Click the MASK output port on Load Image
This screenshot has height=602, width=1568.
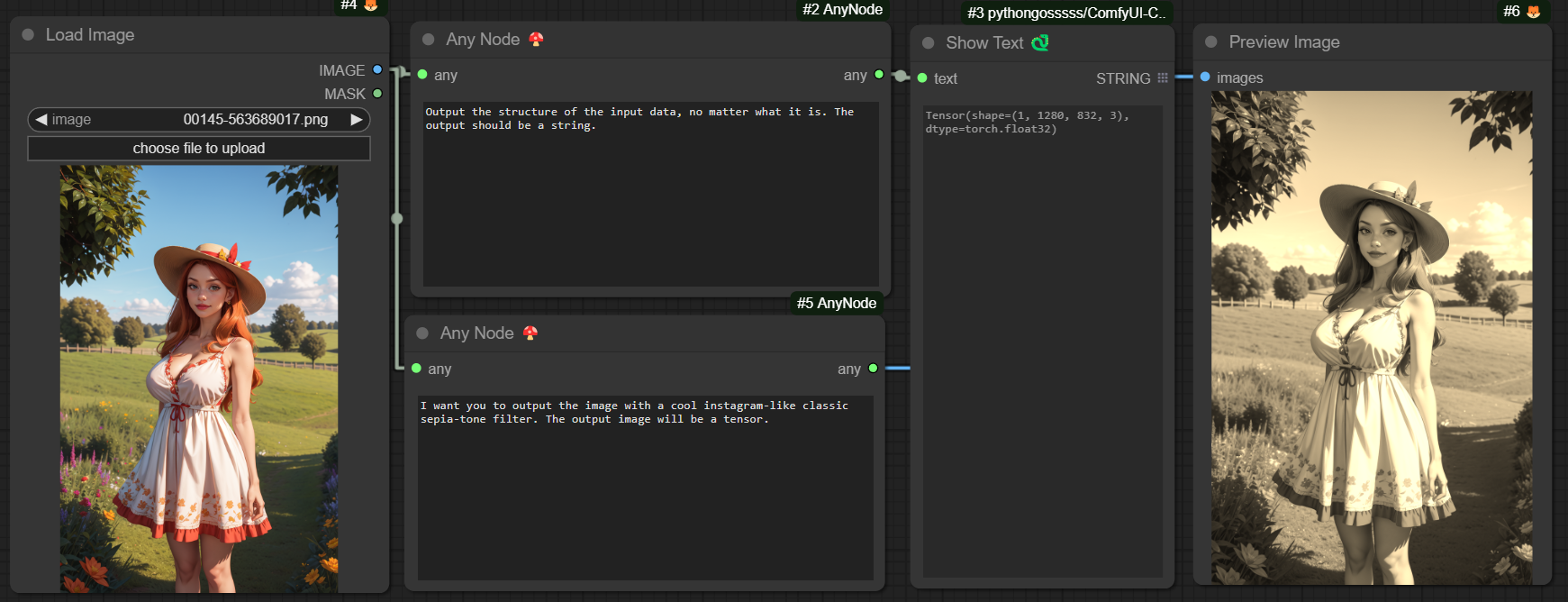click(377, 93)
